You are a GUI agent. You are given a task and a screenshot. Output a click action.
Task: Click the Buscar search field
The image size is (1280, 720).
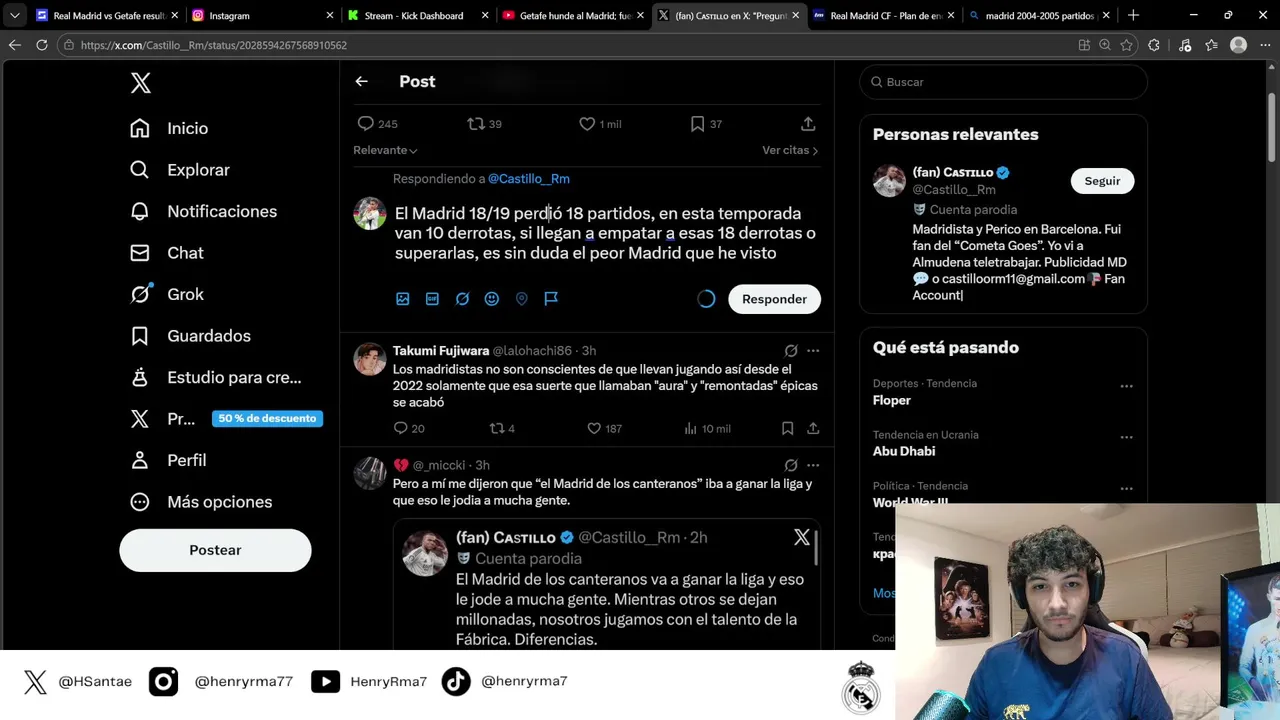pyautogui.click(x=1003, y=82)
